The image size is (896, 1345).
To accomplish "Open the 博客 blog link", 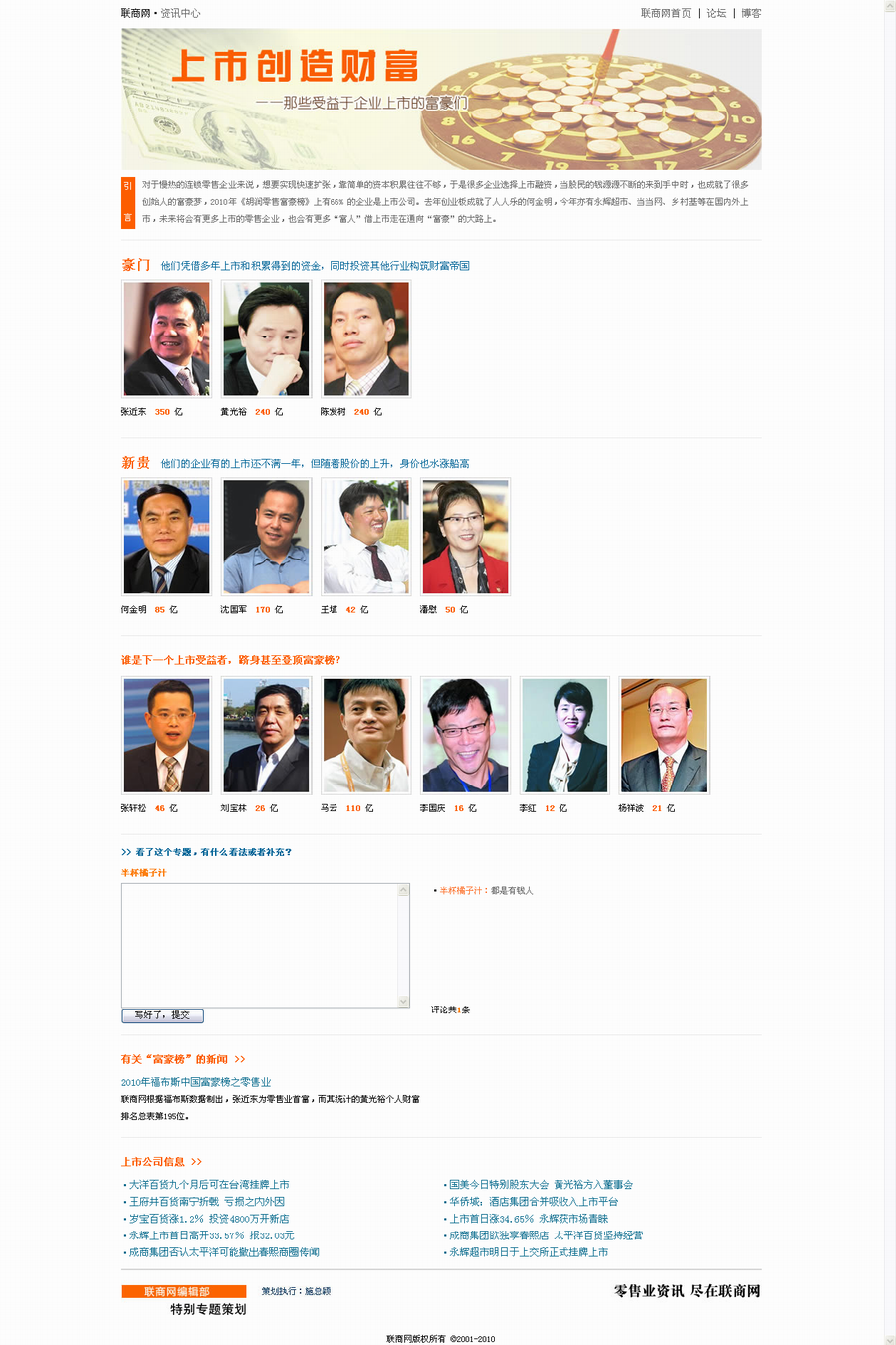I will point(751,13).
